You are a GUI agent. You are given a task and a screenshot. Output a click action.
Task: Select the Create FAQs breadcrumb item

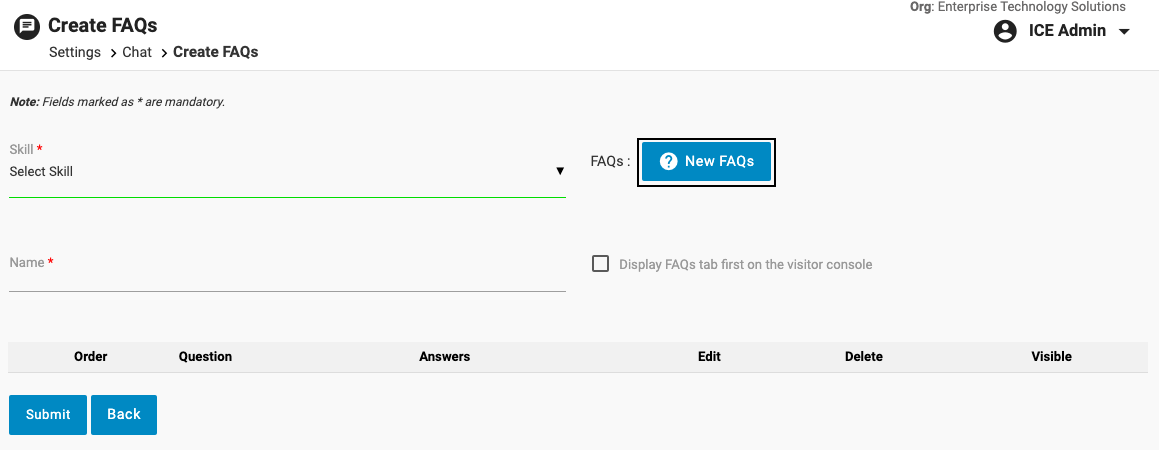pos(216,52)
